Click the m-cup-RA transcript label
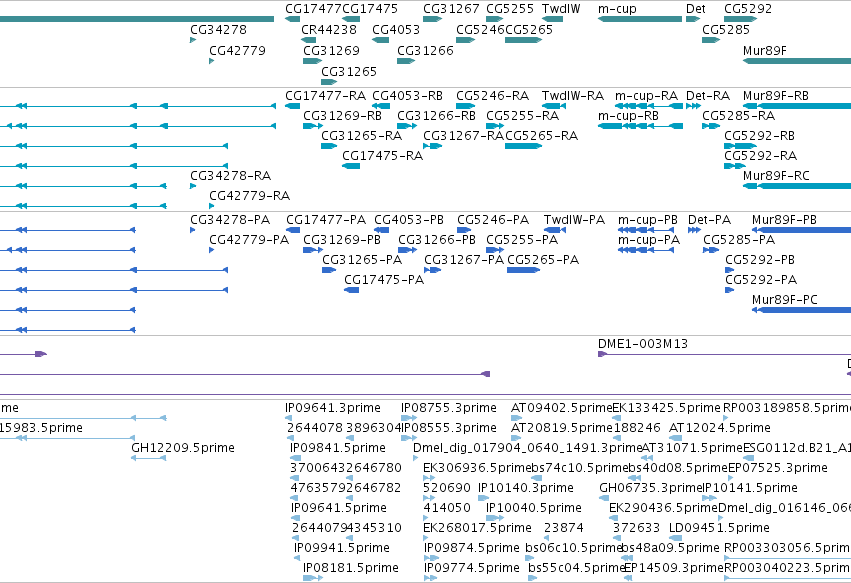The width and height of the screenshot is (851, 583). pos(646,96)
